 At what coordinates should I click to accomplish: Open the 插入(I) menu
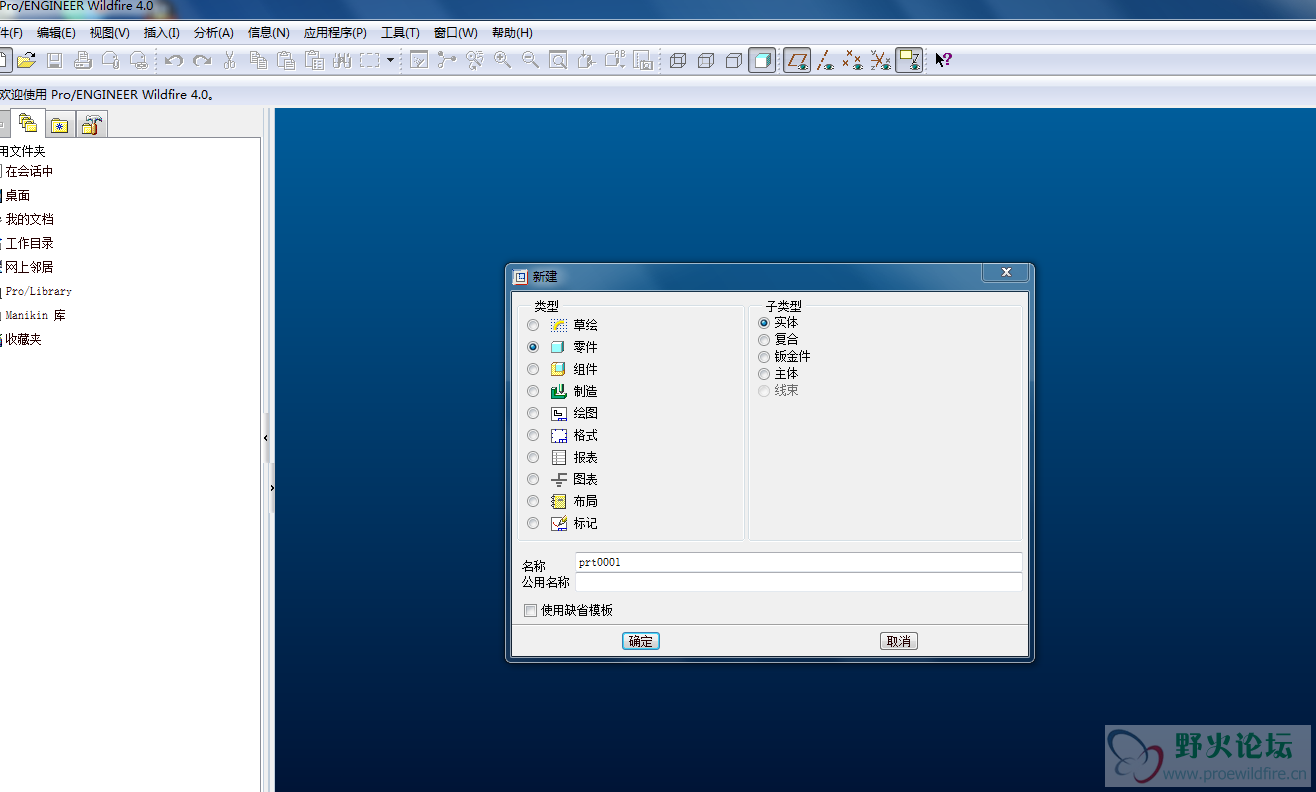tap(162, 33)
